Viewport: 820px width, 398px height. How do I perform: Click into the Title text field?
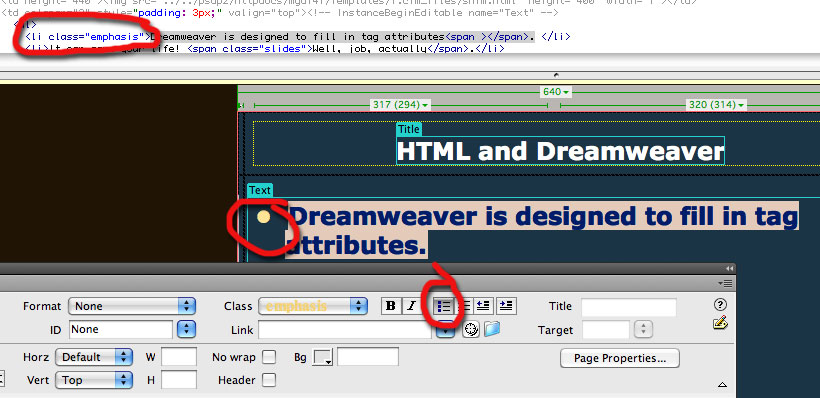click(x=629, y=307)
